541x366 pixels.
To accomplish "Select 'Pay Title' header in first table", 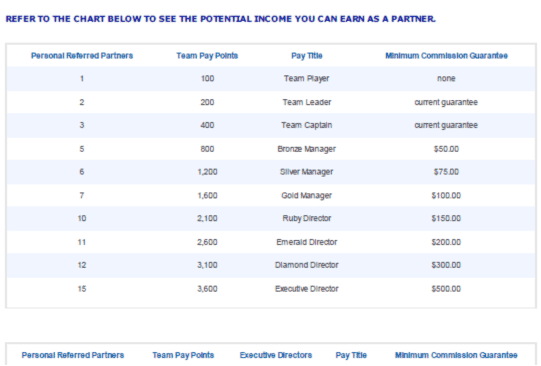I will (307, 56).
